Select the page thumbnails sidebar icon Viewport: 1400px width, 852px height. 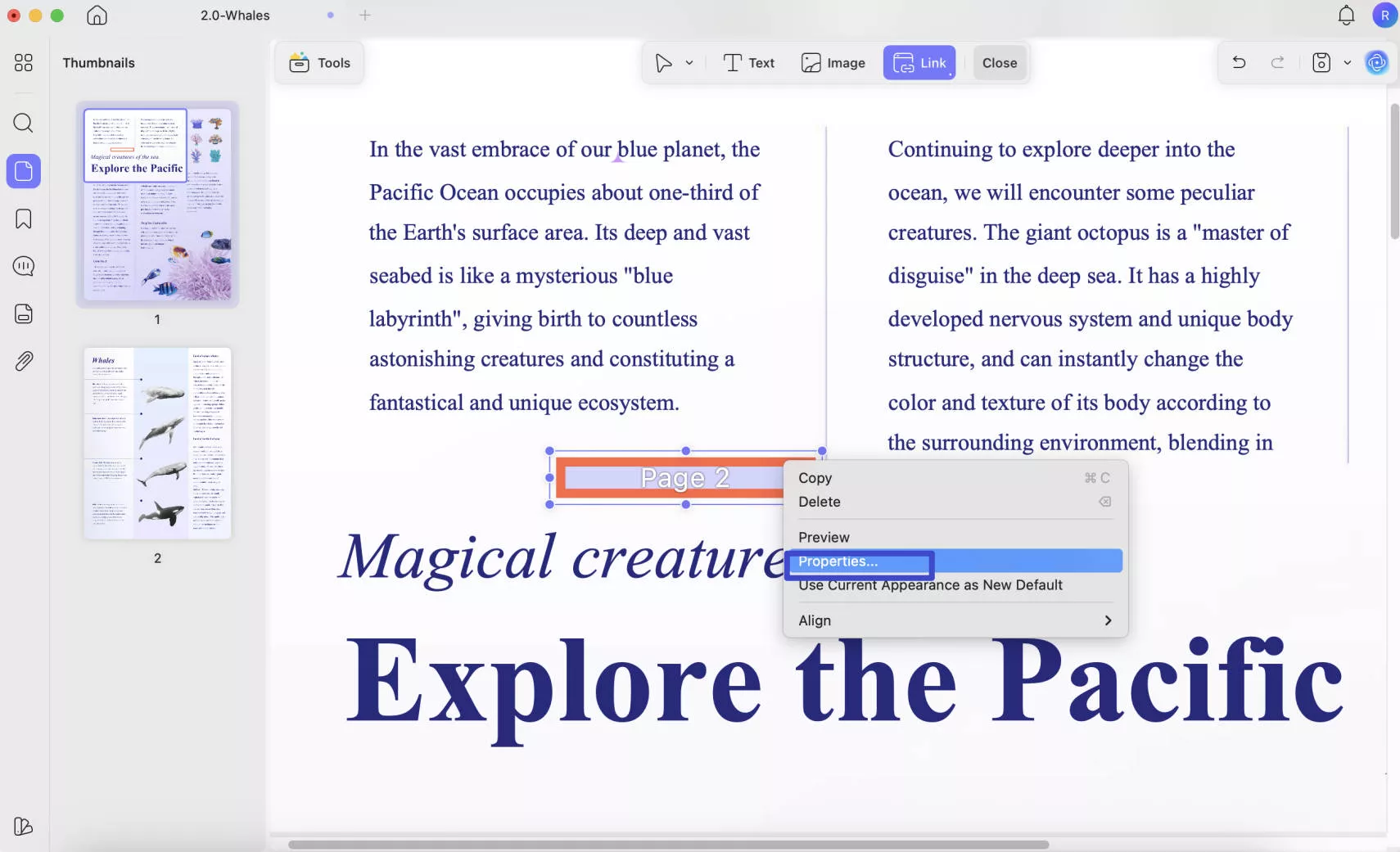pos(24,171)
